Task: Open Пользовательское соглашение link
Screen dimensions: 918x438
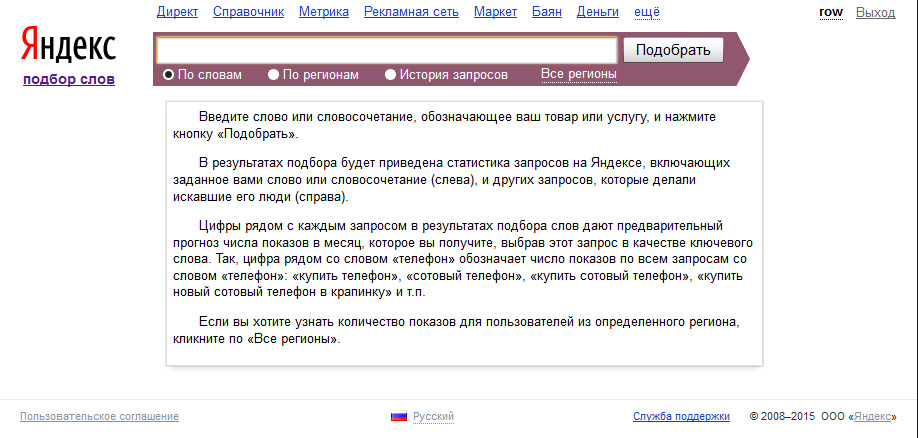Action: click(100, 417)
